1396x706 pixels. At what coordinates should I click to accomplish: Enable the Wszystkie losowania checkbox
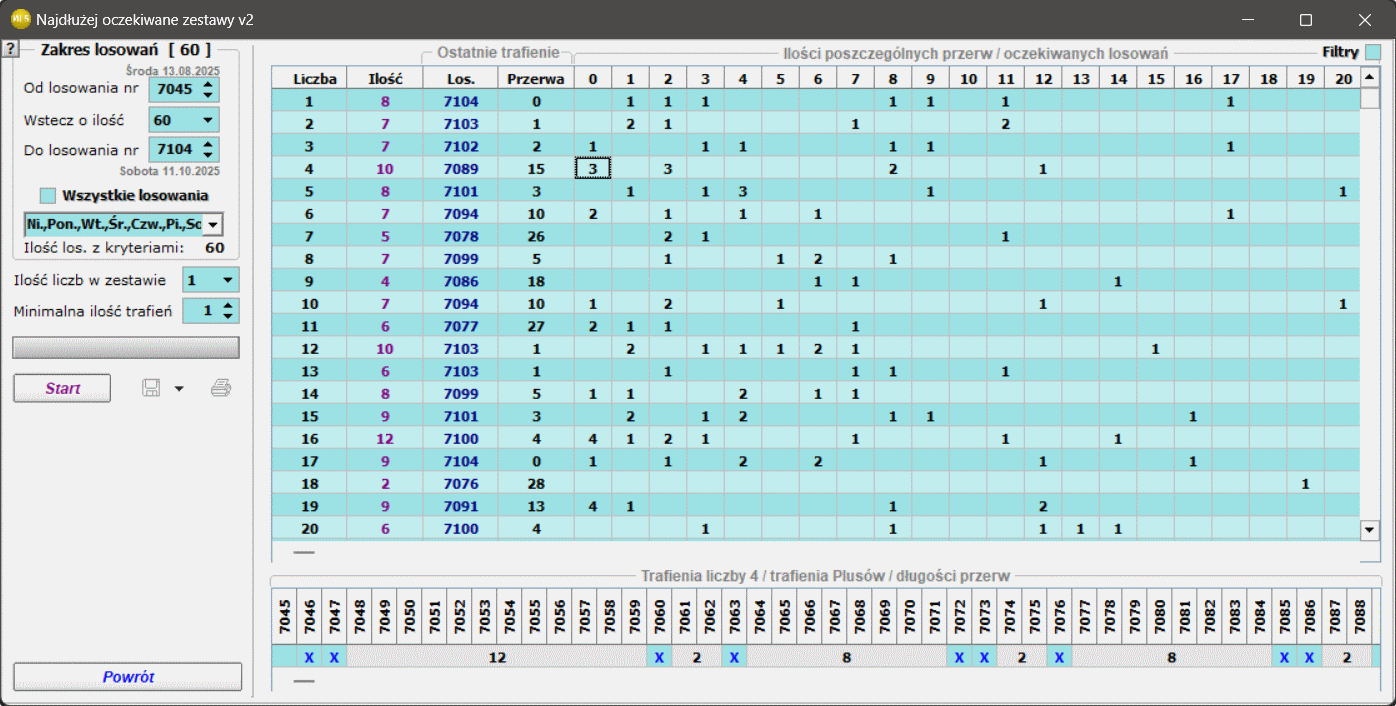(x=48, y=195)
